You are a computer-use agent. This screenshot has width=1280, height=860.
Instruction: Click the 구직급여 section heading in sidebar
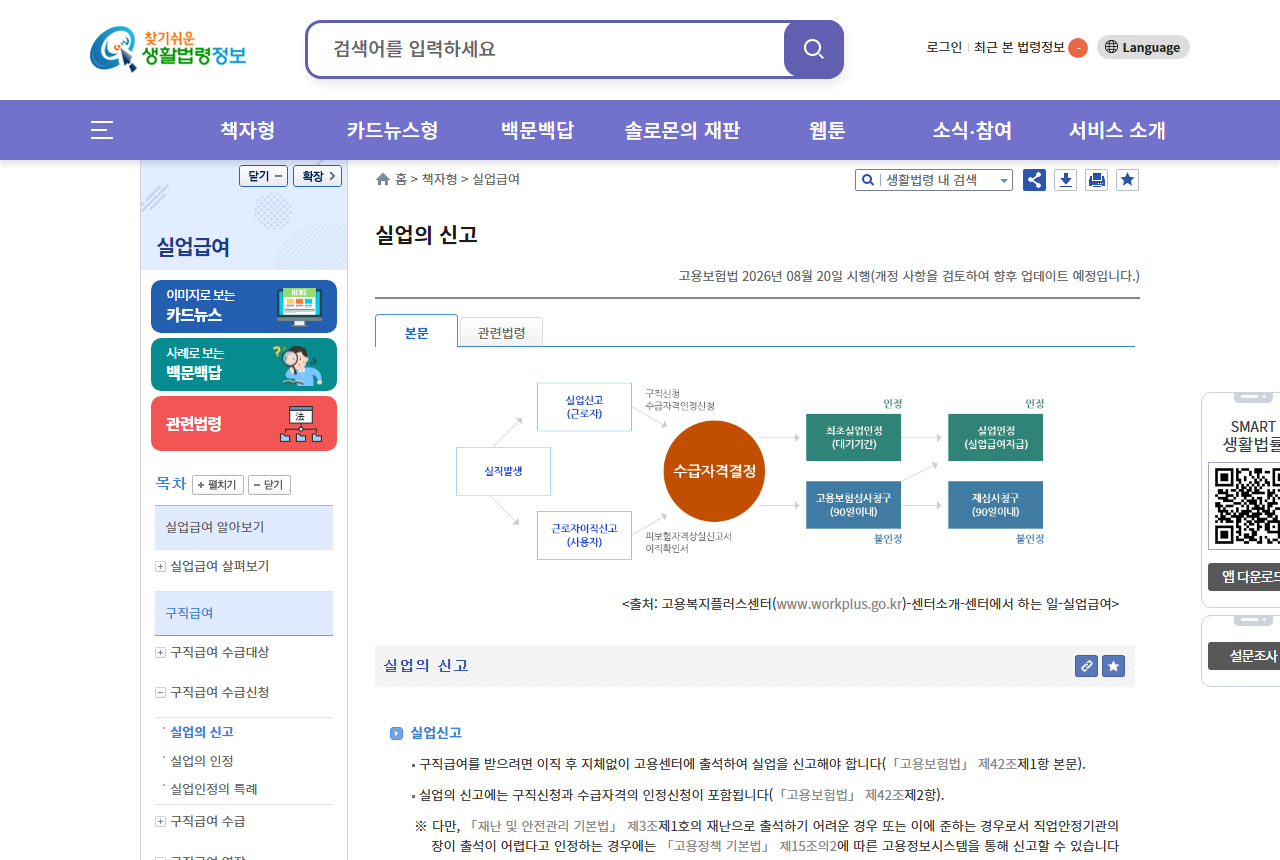244,613
